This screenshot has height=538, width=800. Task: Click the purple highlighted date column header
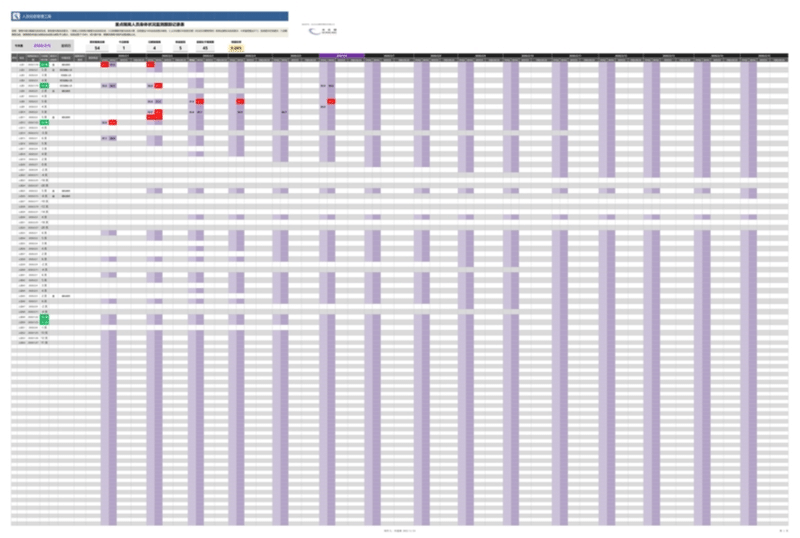(x=342, y=56)
